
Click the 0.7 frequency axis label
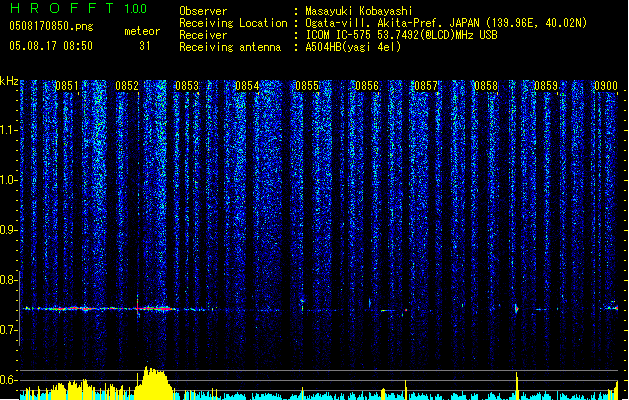click(8, 330)
